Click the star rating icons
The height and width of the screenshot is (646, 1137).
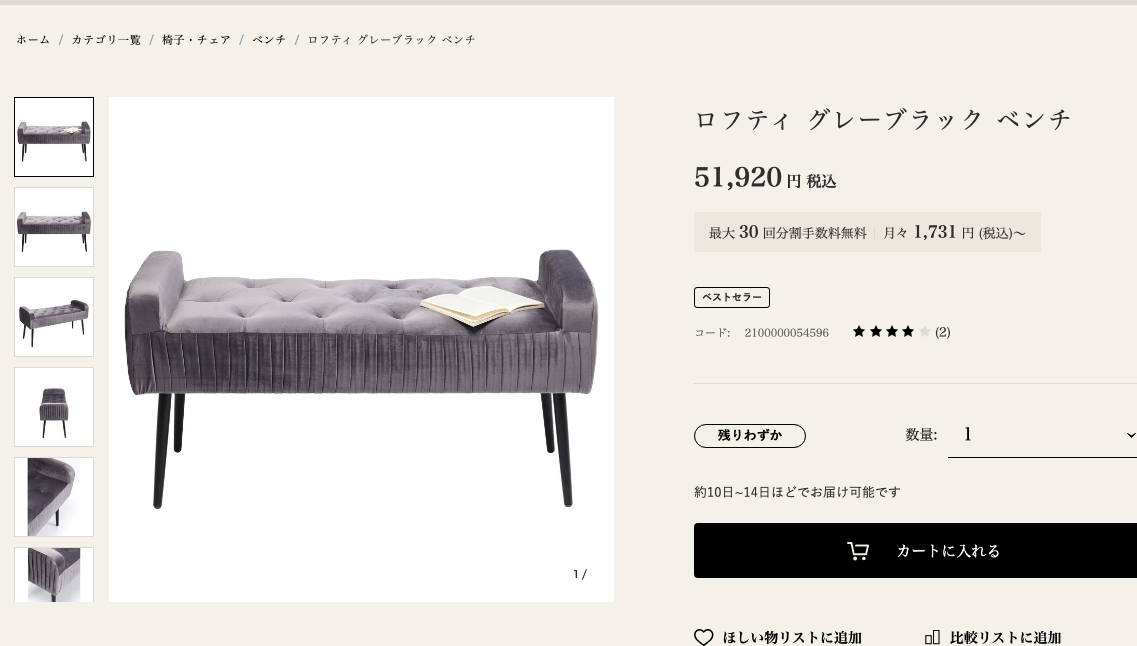pos(891,332)
